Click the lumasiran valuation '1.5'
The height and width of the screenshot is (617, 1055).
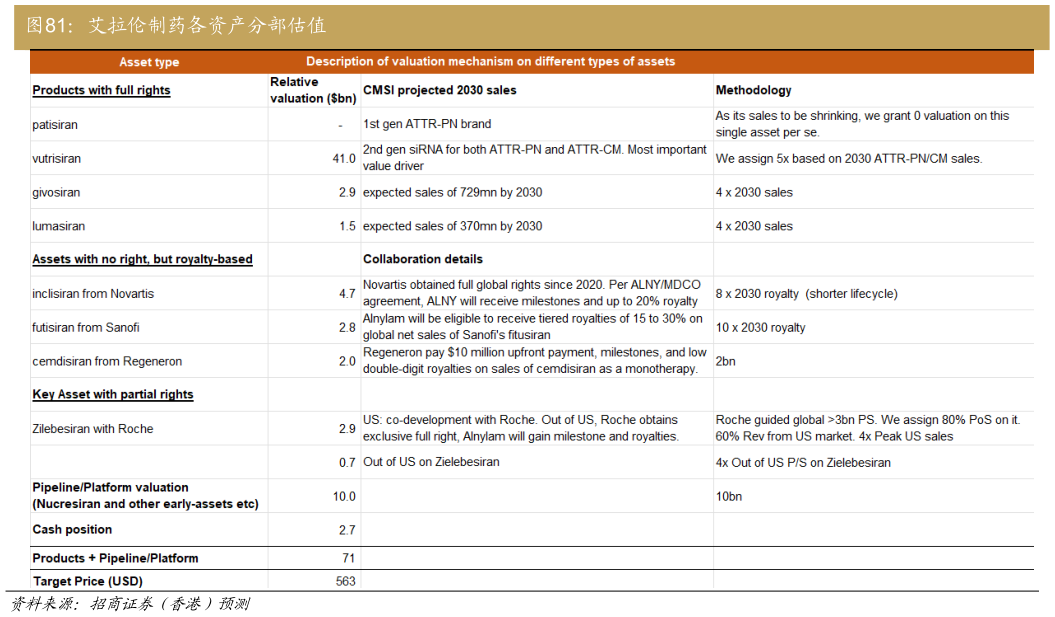(x=347, y=226)
